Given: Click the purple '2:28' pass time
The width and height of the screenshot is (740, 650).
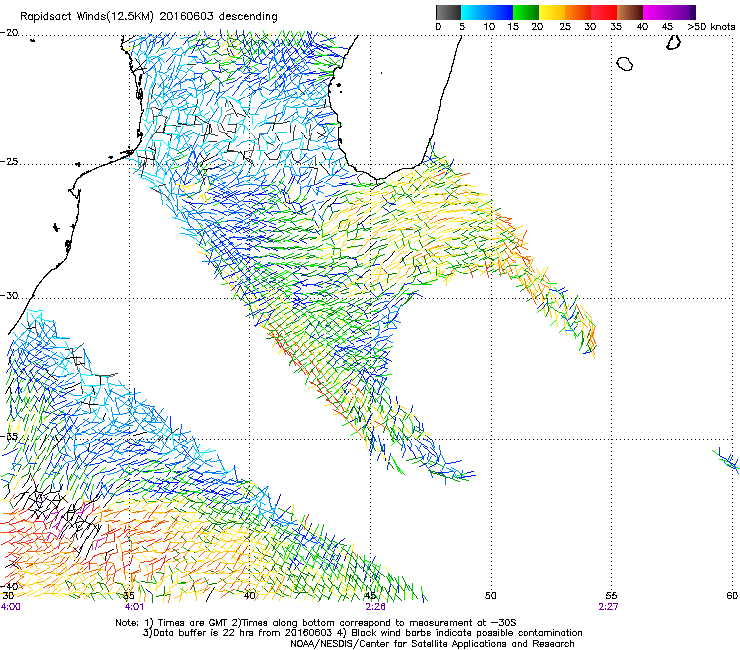Looking at the screenshot, I should click(x=375, y=607).
